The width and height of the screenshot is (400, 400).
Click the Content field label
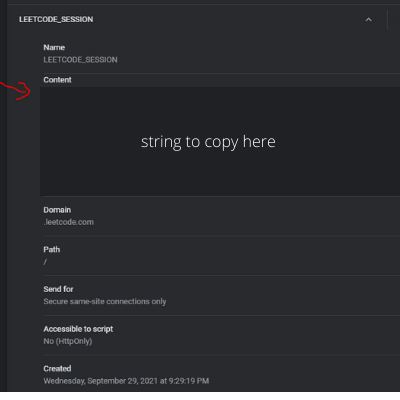[x=57, y=80]
